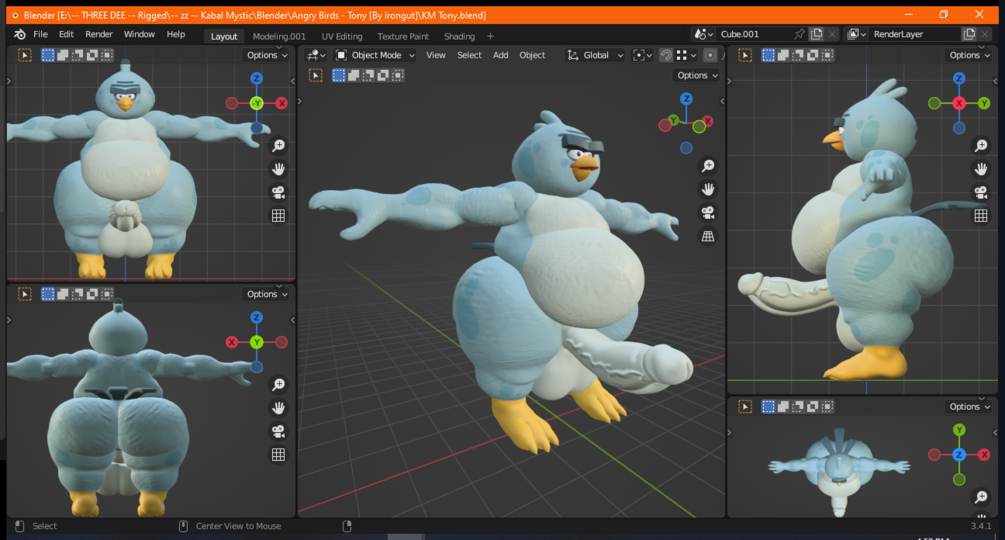Click pan hand icon in bottom-left viewport
Screen dimensions: 1005x540
tap(278, 408)
